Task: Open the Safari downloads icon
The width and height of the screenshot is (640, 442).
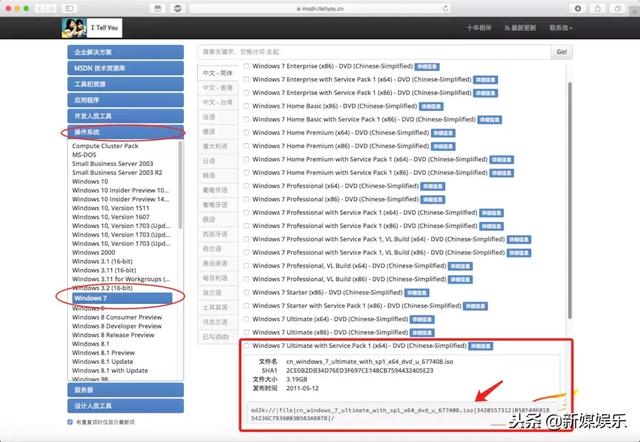Action: [x=578, y=8]
